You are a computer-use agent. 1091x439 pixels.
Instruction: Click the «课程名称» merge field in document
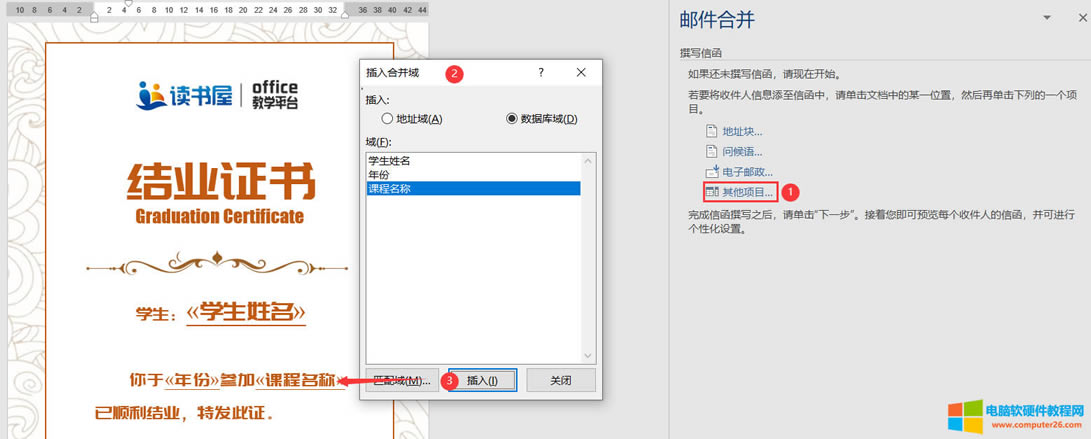[300, 380]
